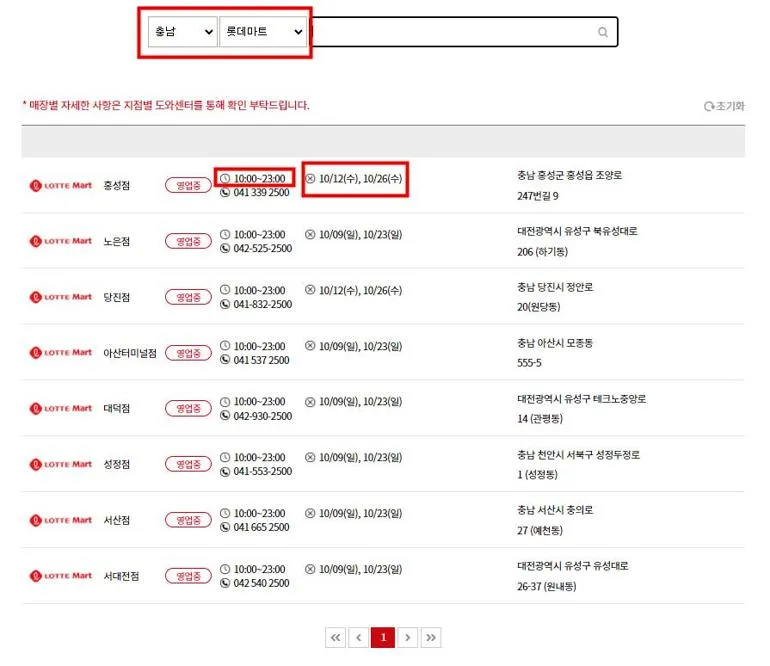Click the phone icon beside 041 339 2500

[225, 193]
